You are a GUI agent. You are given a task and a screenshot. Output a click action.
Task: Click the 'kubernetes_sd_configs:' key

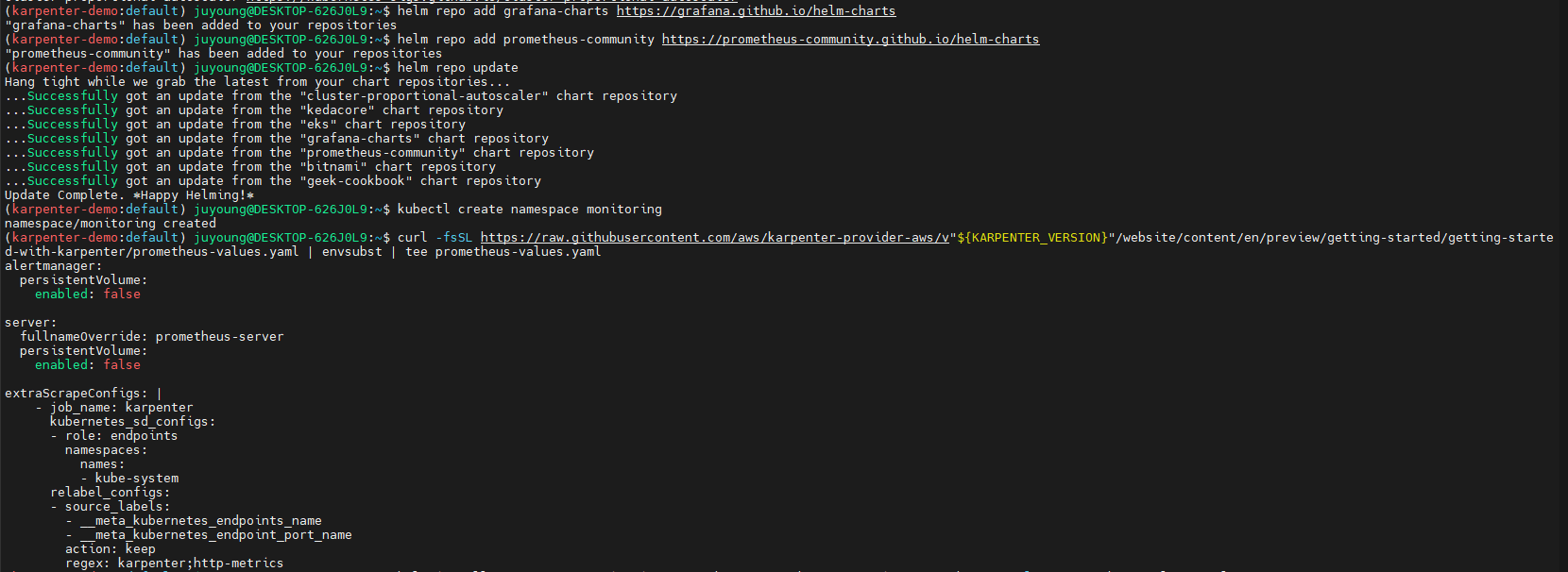pyautogui.click(x=132, y=422)
